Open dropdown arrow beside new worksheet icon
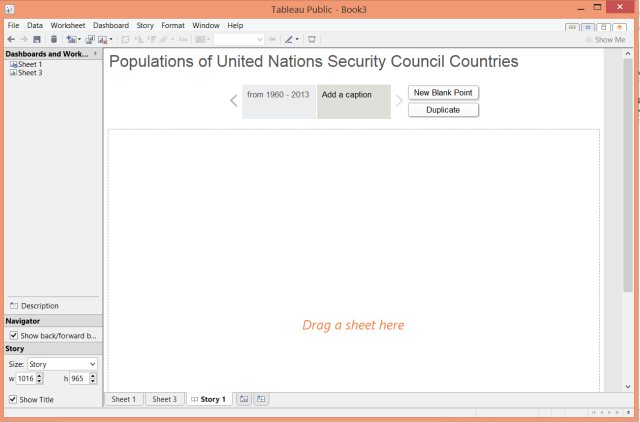The height and width of the screenshot is (422, 640). click(79, 39)
